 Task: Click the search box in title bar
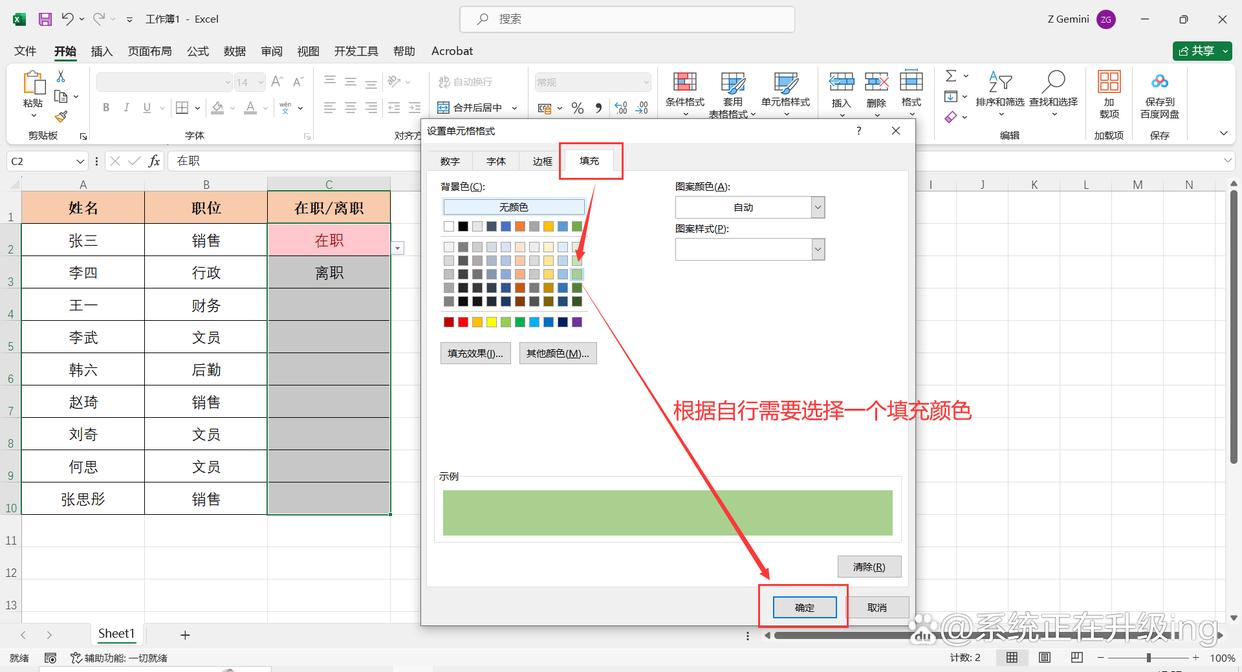click(x=627, y=19)
